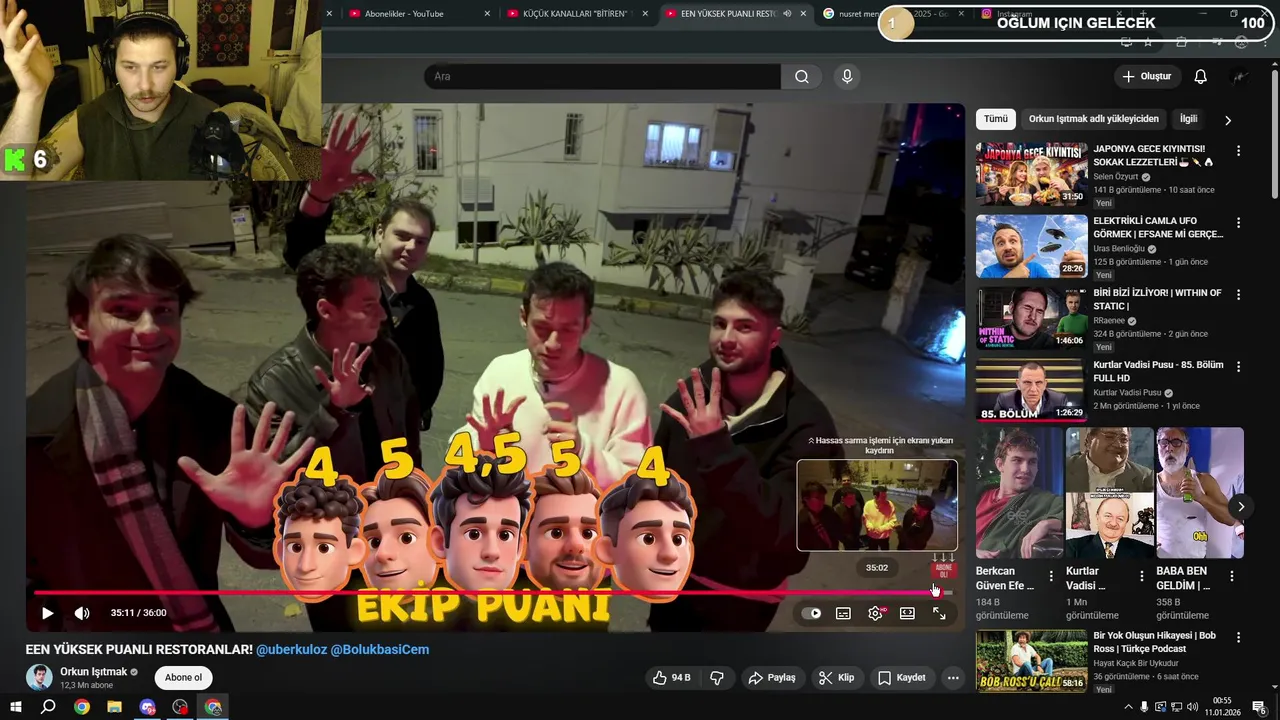
Task: Toggle the autoplay switch in player
Action: [811, 614]
